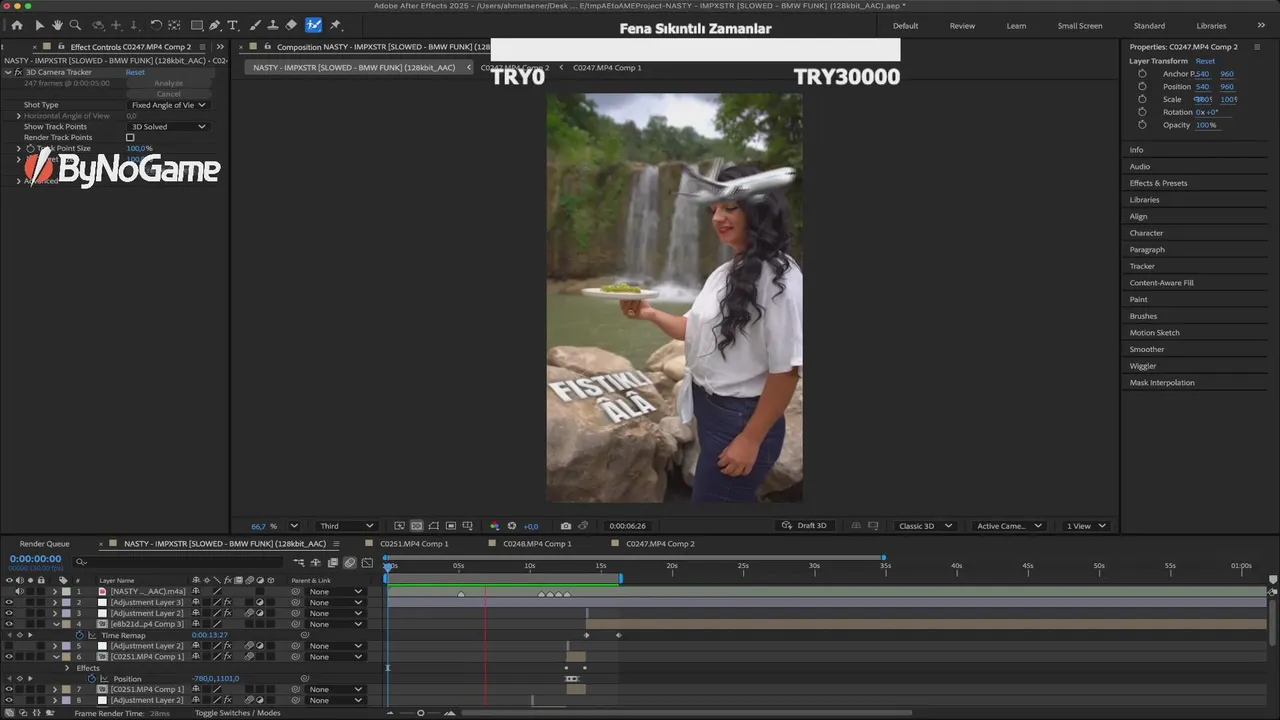Click the highlighted Roto Brush tool

tap(314, 25)
